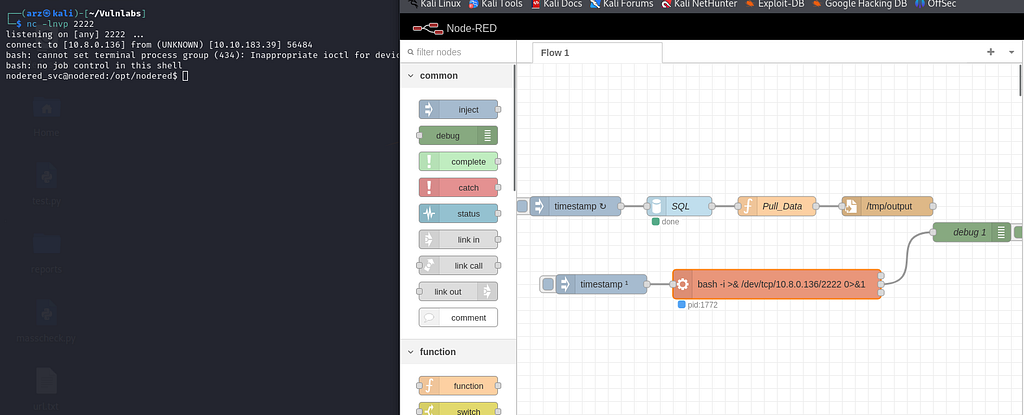Select the inject node in palette
Screen dimensions: 1024x415
pyautogui.click(x=458, y=110)
